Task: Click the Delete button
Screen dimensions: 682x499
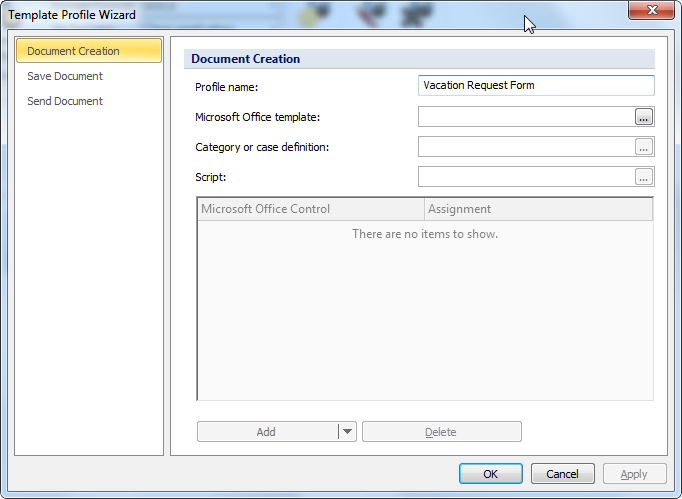Action: point(441,432)
